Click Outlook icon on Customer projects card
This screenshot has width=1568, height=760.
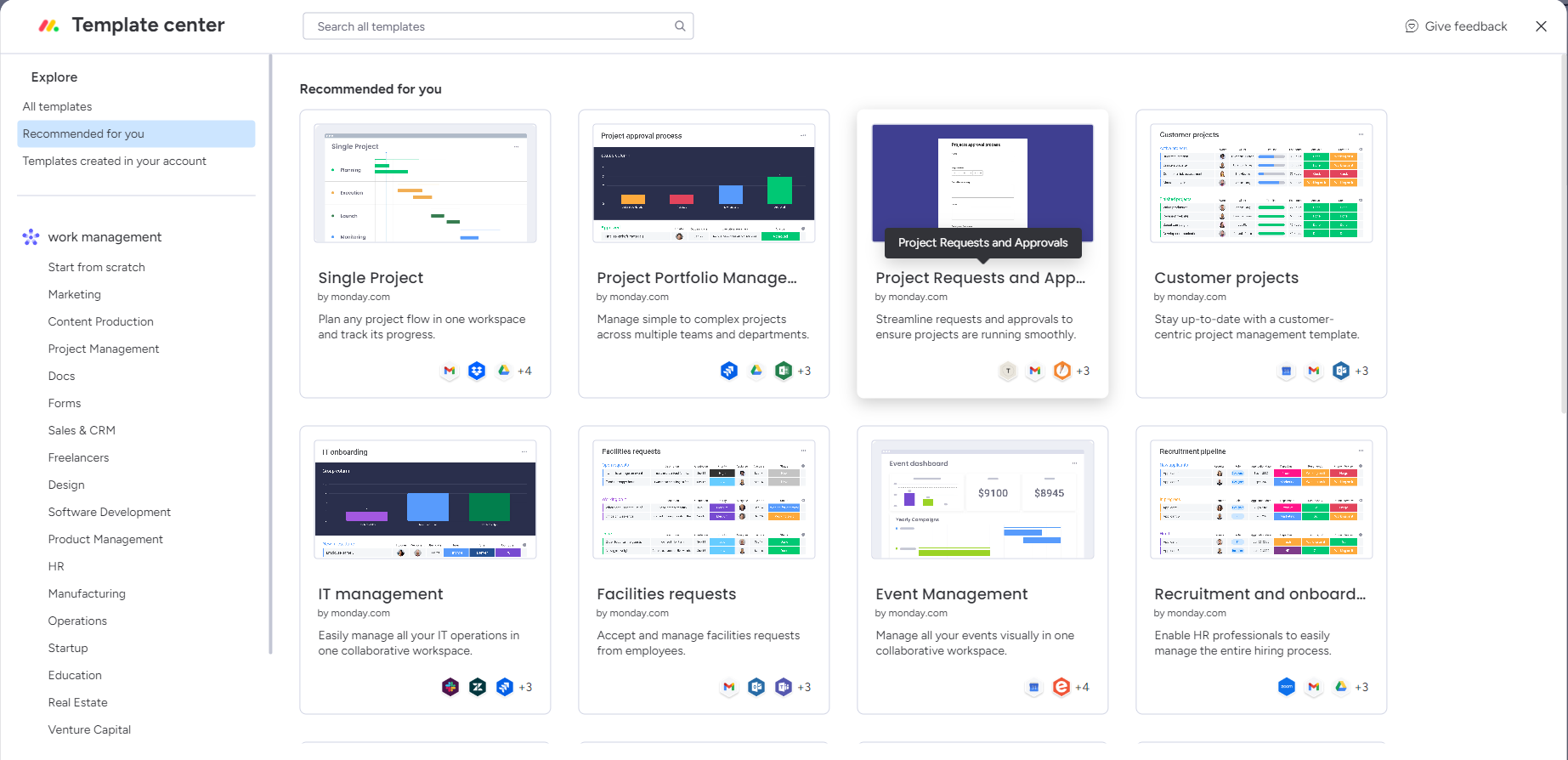pos(1341,371)
